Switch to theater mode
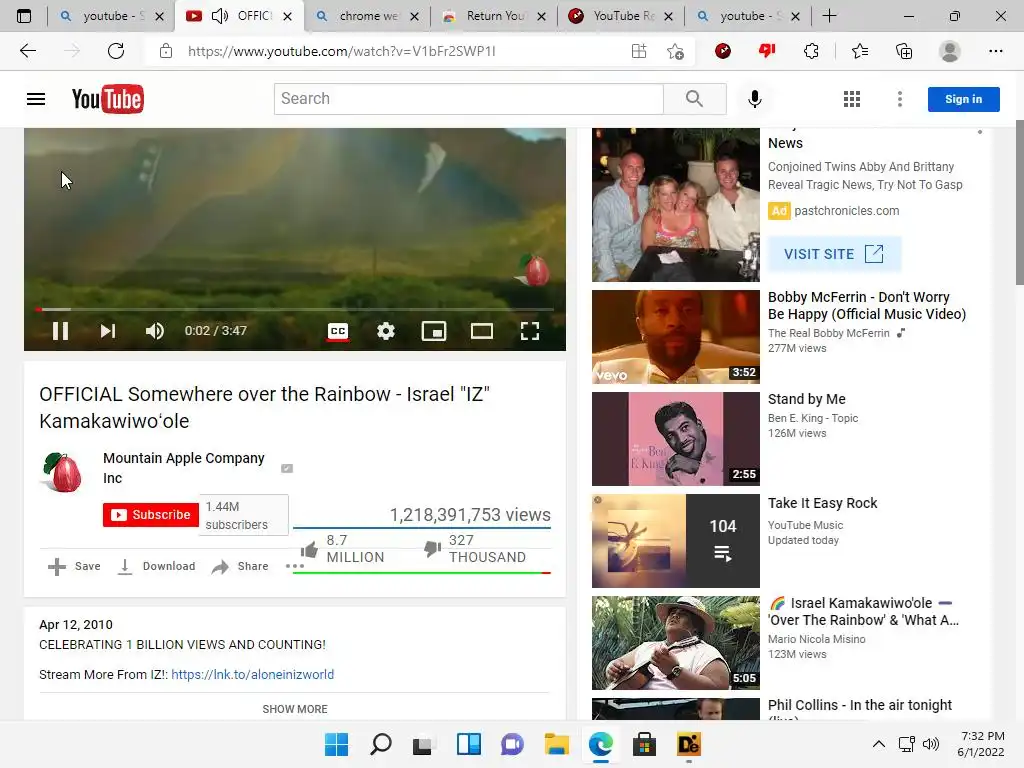Screen dimensions: 1024x768 482,331
